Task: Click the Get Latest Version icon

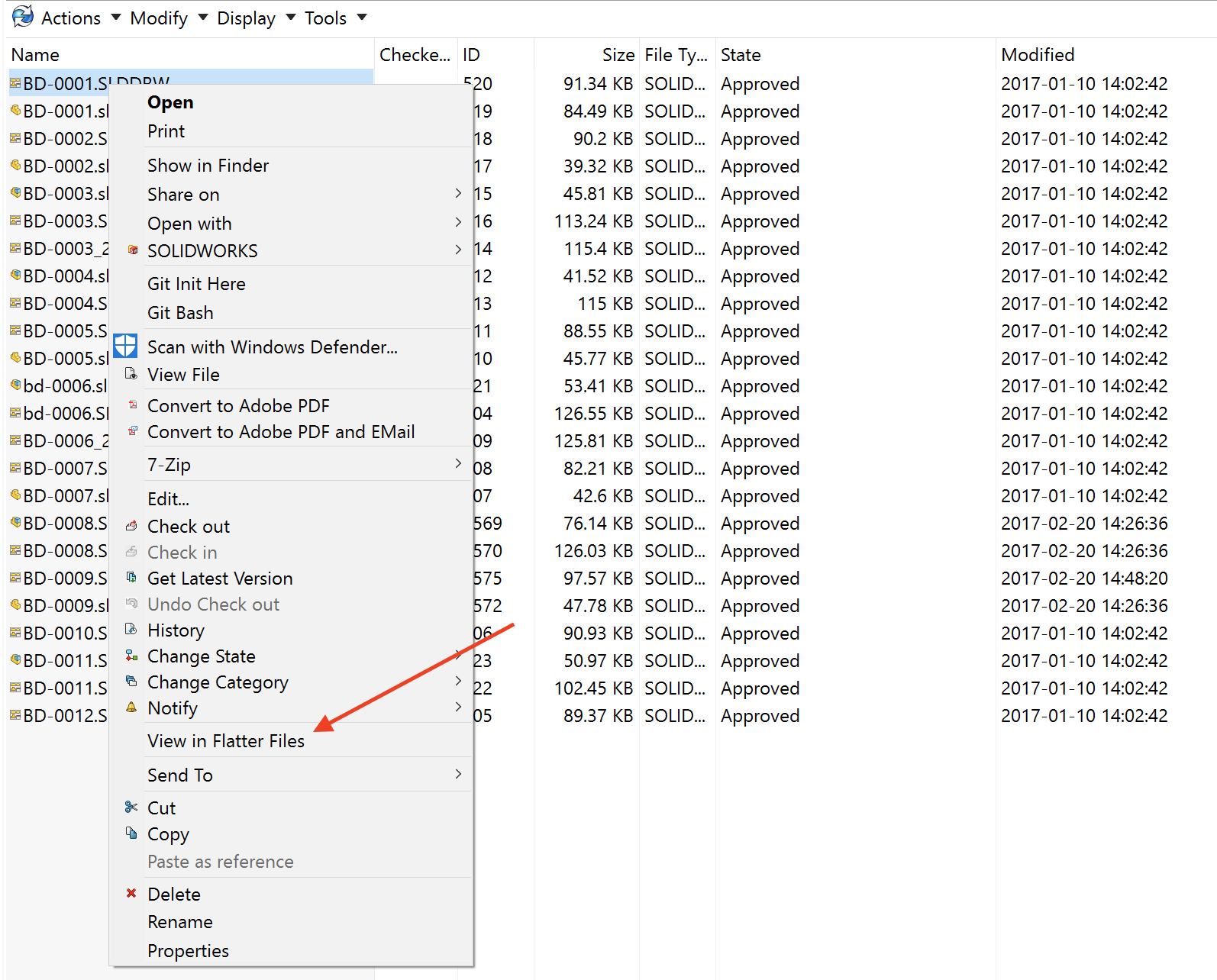Action: 131,578
